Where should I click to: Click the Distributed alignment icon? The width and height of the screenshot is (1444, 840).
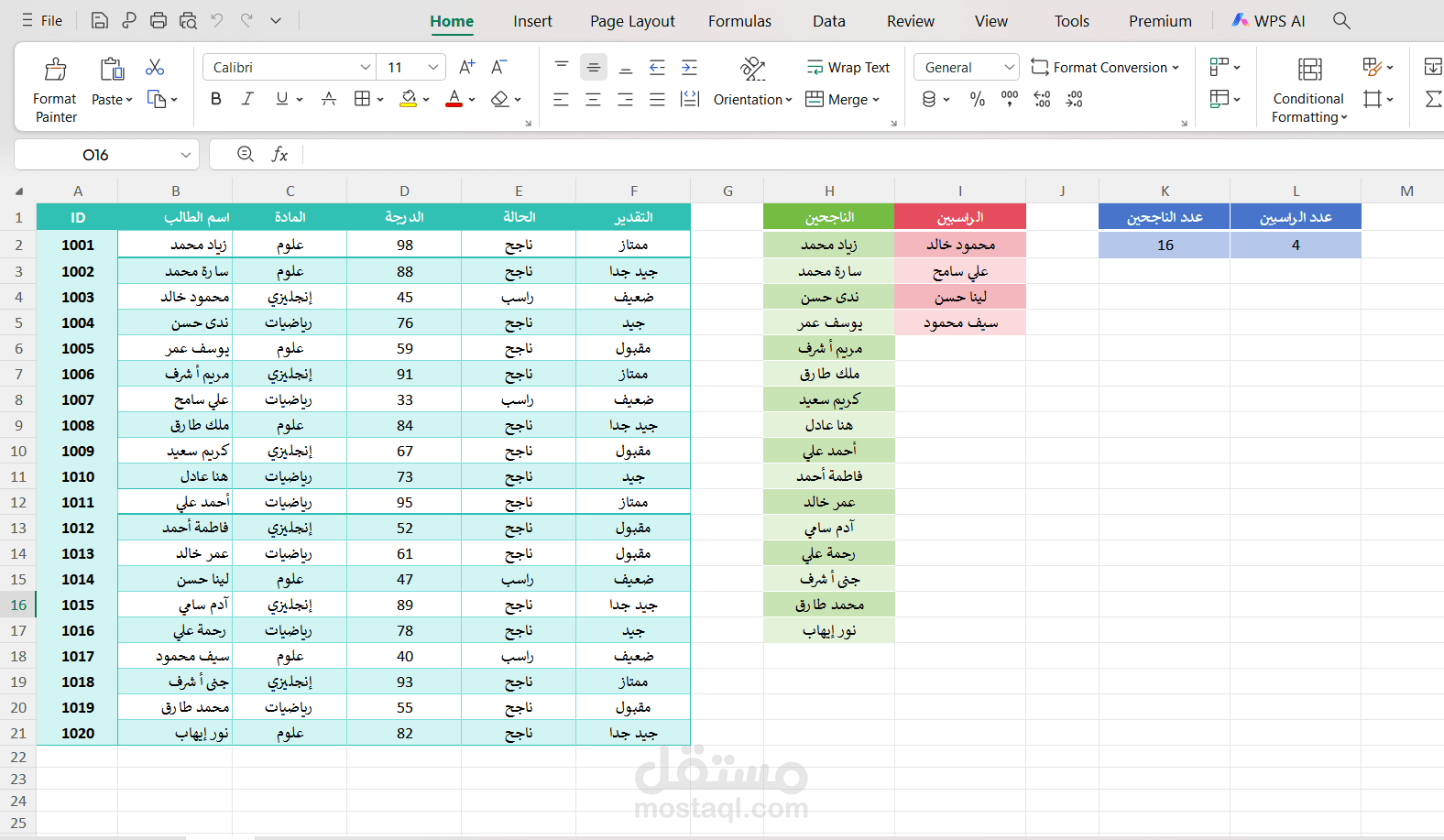(689, 99)
